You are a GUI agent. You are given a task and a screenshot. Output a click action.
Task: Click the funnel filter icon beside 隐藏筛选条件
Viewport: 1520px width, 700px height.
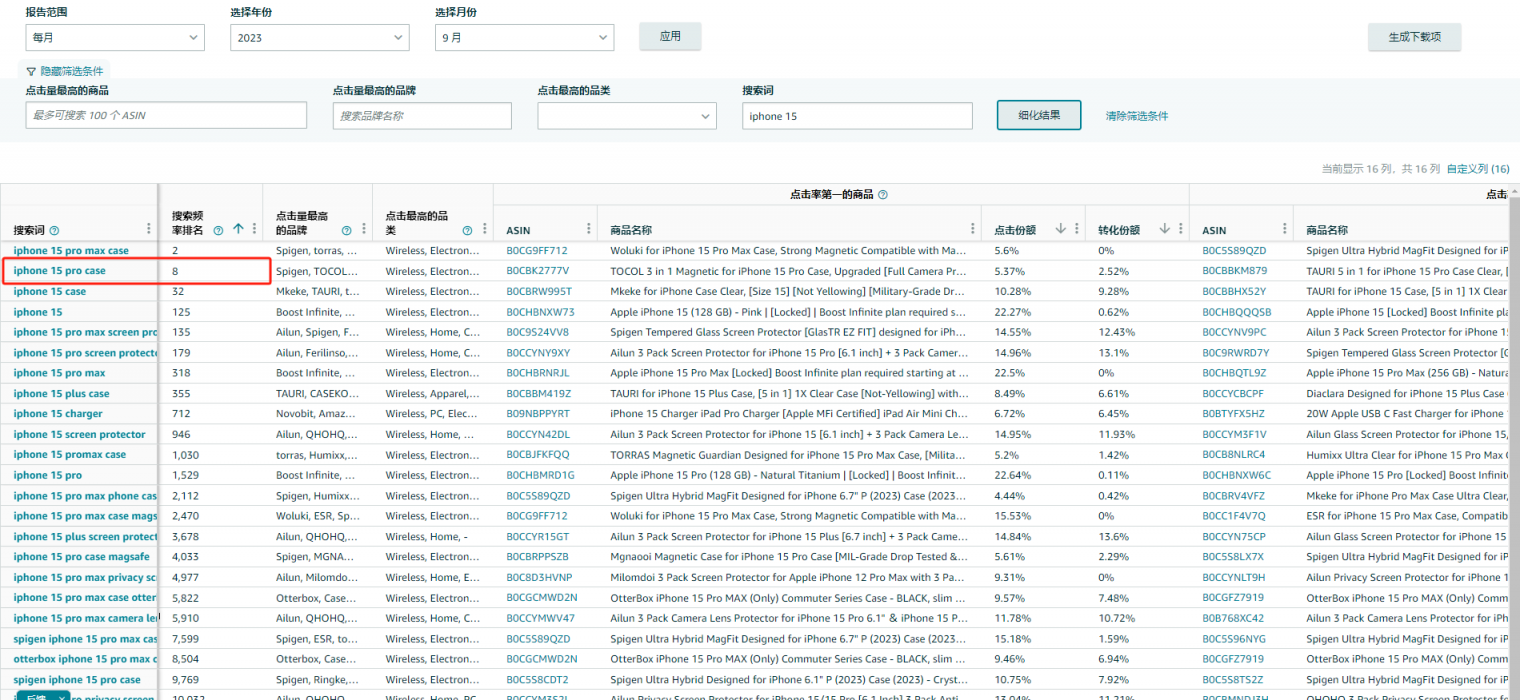[x=31, y=72]
